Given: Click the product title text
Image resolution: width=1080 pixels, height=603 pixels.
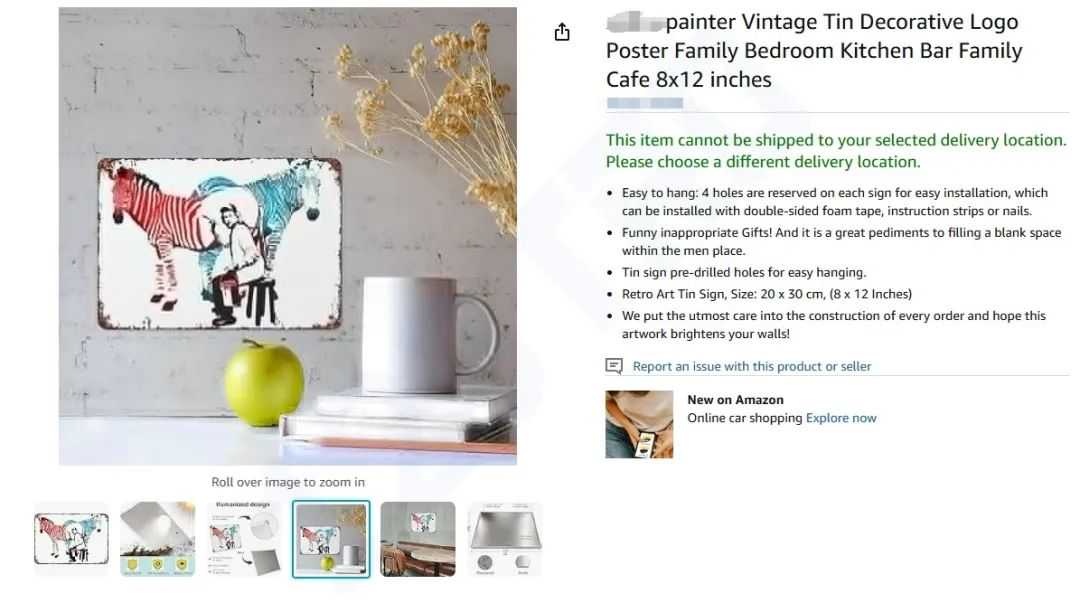Looking at the screenshot, I should (813, 50).
